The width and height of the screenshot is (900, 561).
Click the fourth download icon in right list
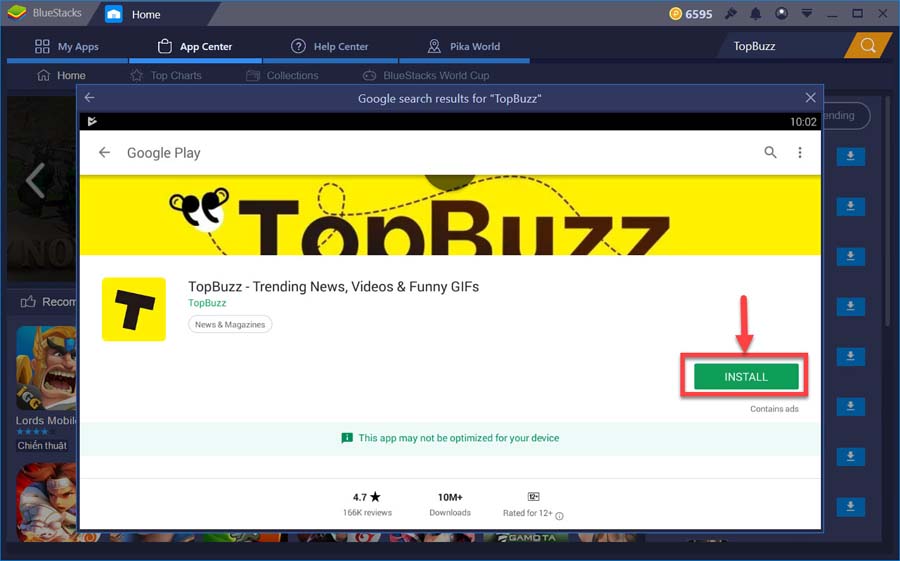[851, 306]
